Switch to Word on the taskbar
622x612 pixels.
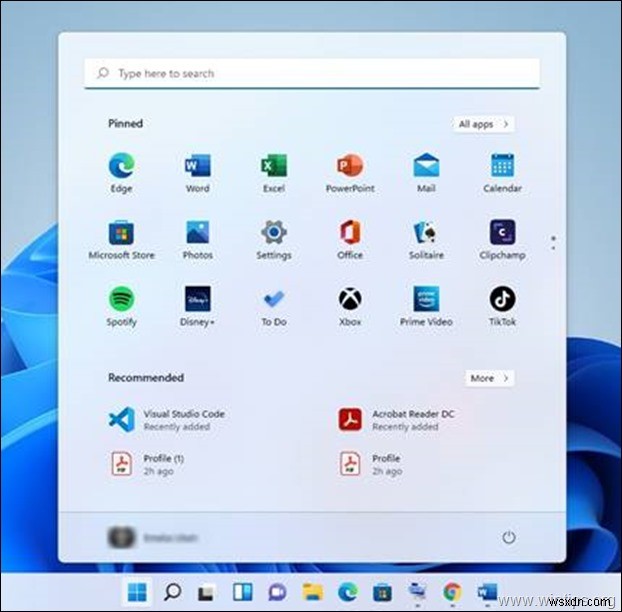point(487,592)
